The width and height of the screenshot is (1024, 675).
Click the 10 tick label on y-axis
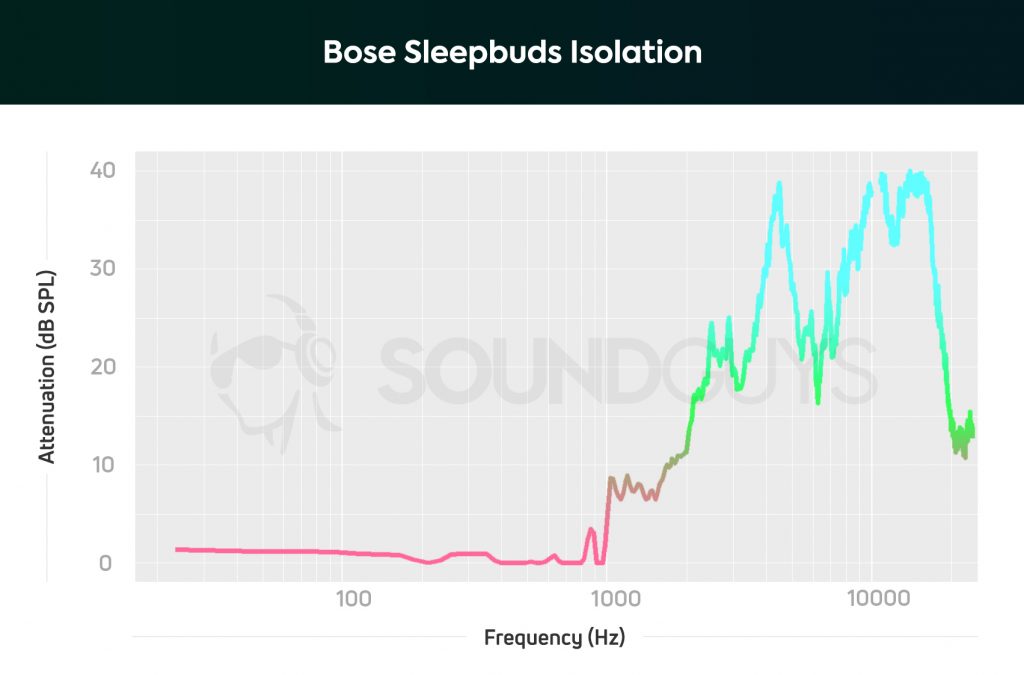tap(103, 464)
